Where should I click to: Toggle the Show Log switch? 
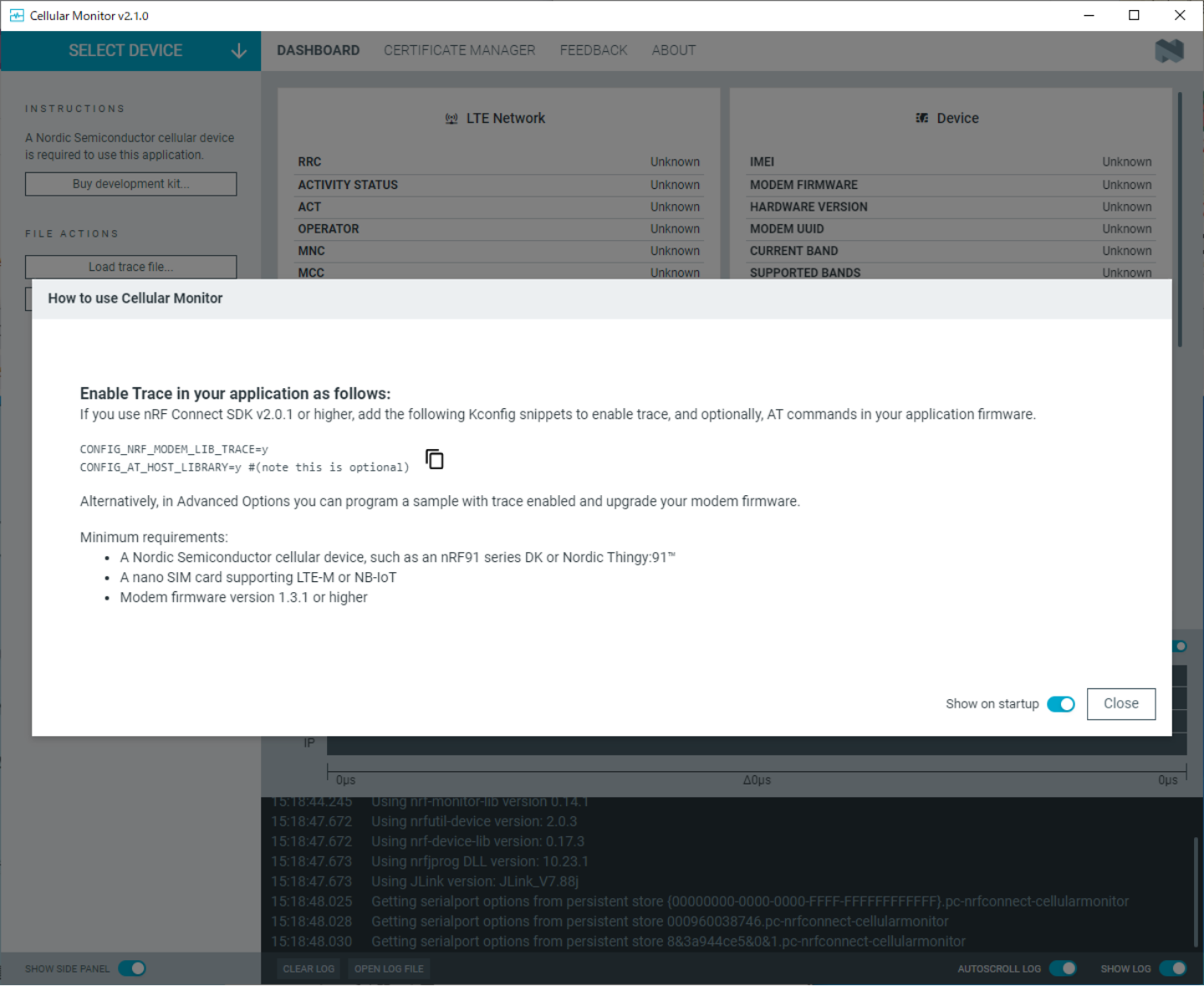1172,968
